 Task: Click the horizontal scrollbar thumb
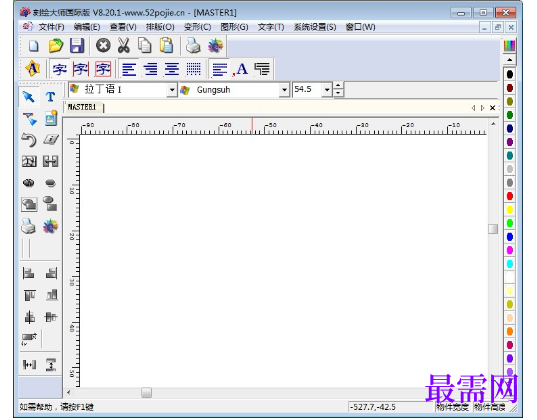point(146,393)
